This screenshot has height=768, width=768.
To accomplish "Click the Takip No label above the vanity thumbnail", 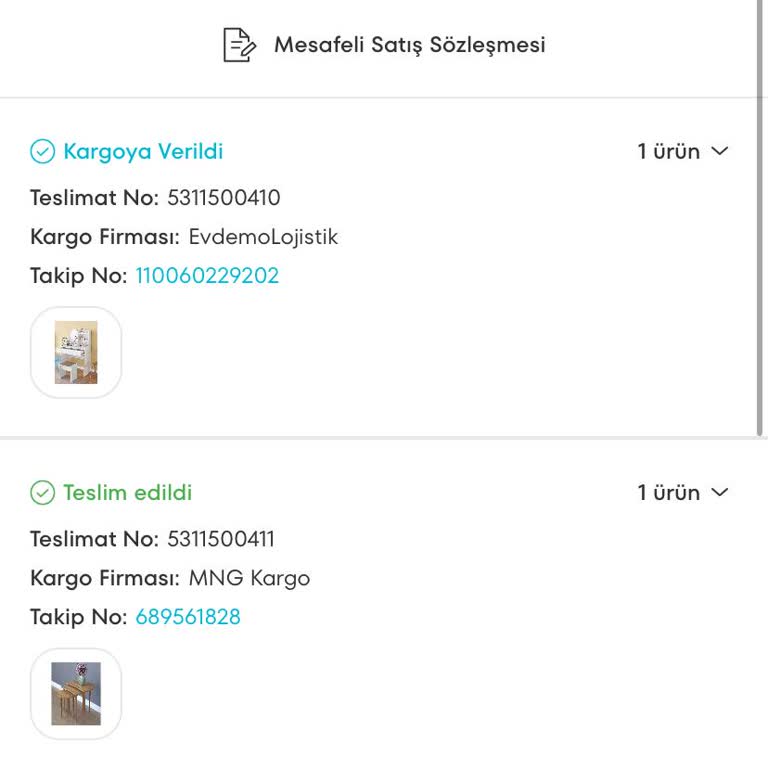I will [79, 276].
